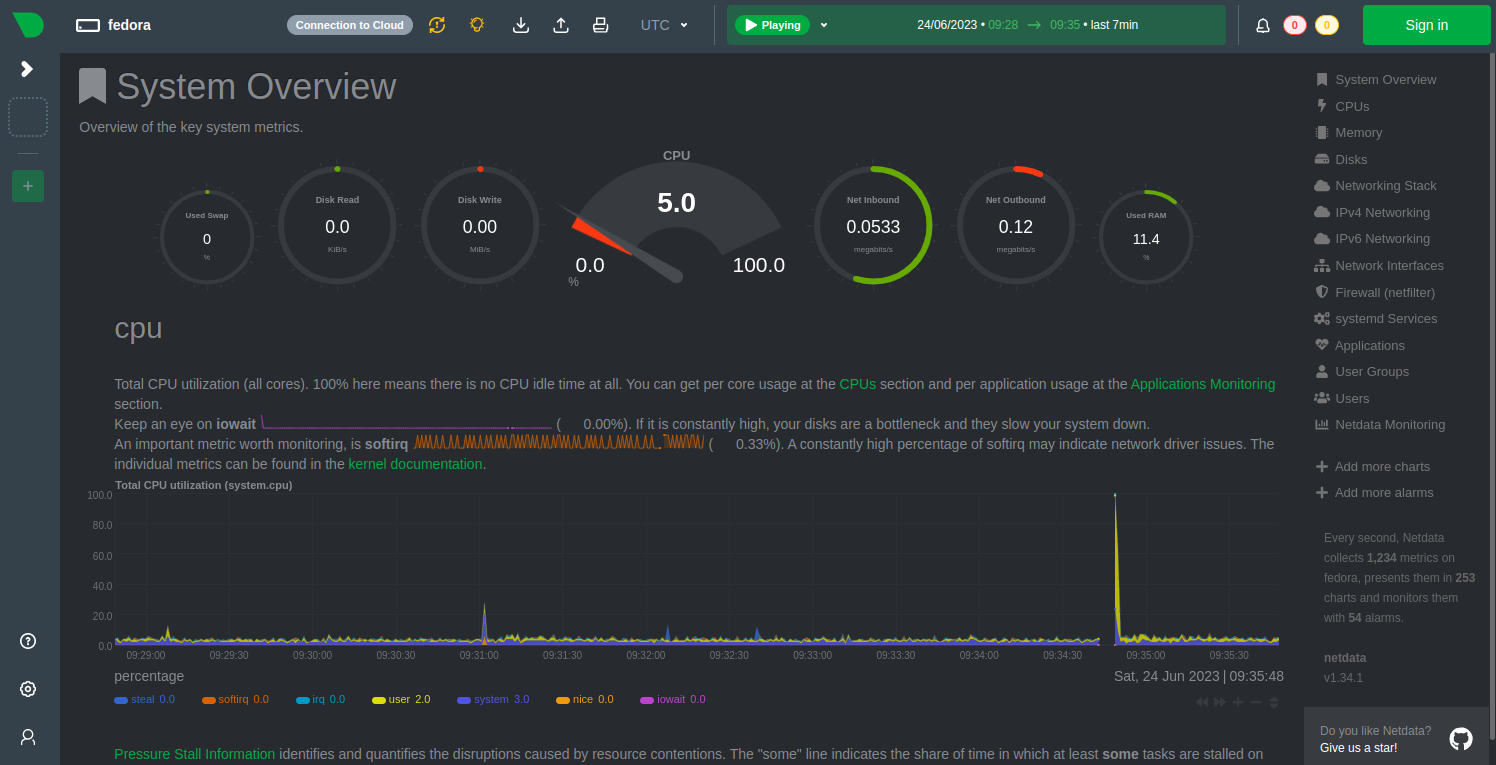The height and width of the screenshot is (765, 1496).
Task: Open the UTC timezone dropdown
Action: pyautogui.click(x=665, y=25)
